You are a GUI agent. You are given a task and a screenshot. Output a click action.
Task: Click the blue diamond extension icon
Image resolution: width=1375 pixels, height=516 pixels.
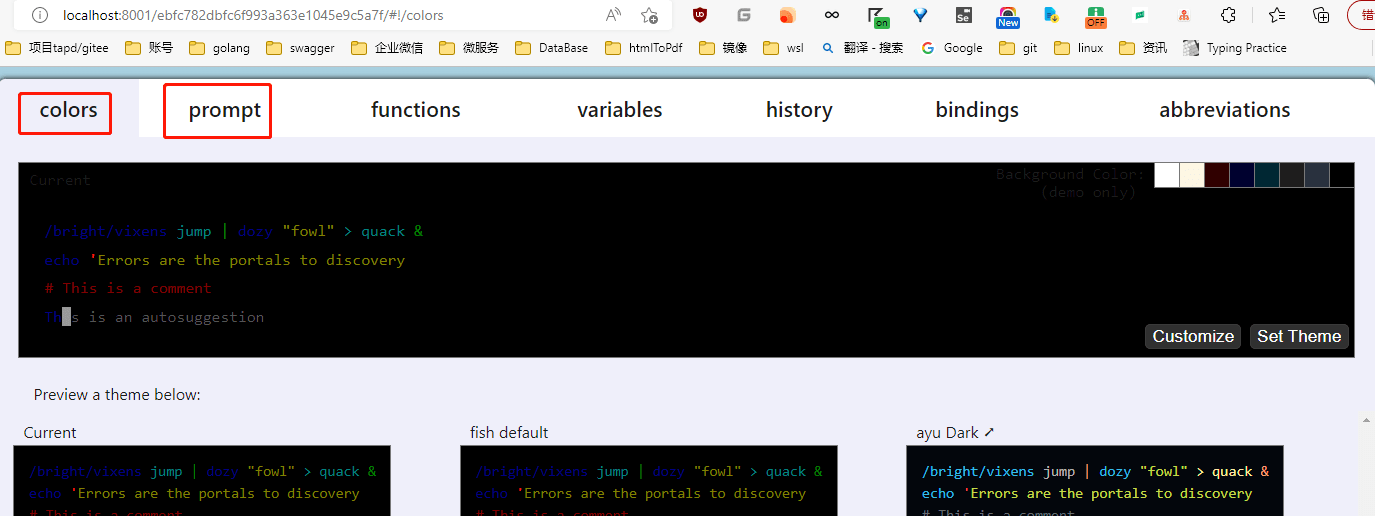tap(920, 15)
